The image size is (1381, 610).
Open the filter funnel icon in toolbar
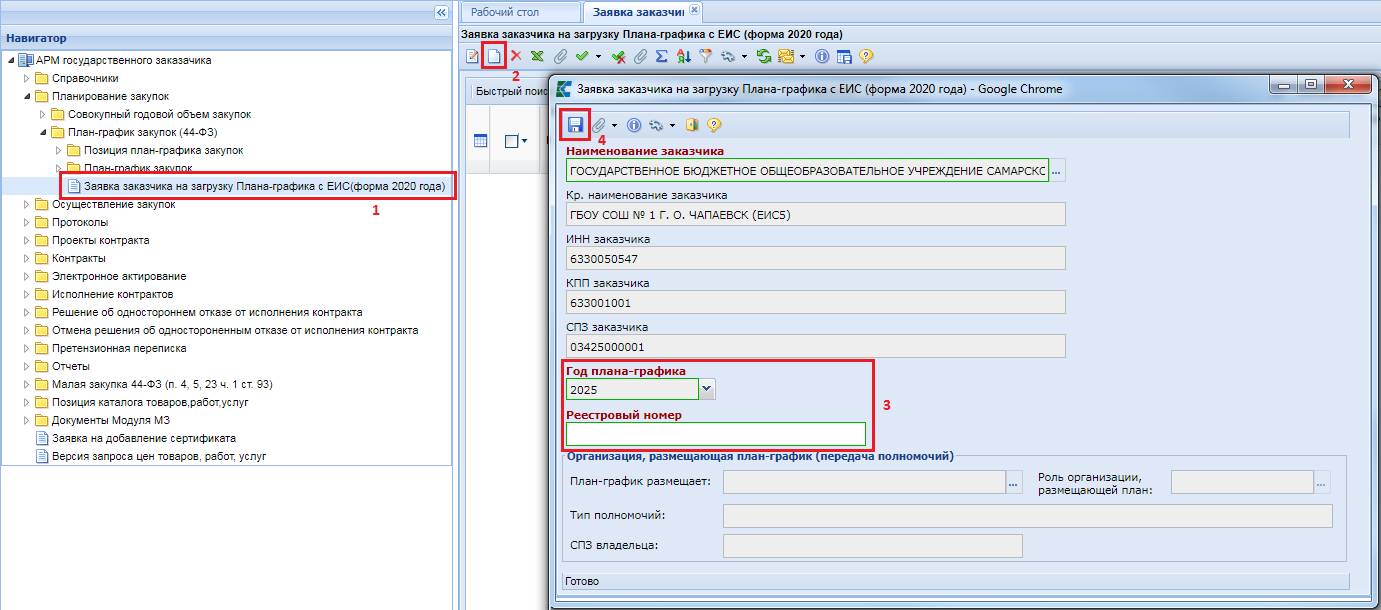[704, 56]
